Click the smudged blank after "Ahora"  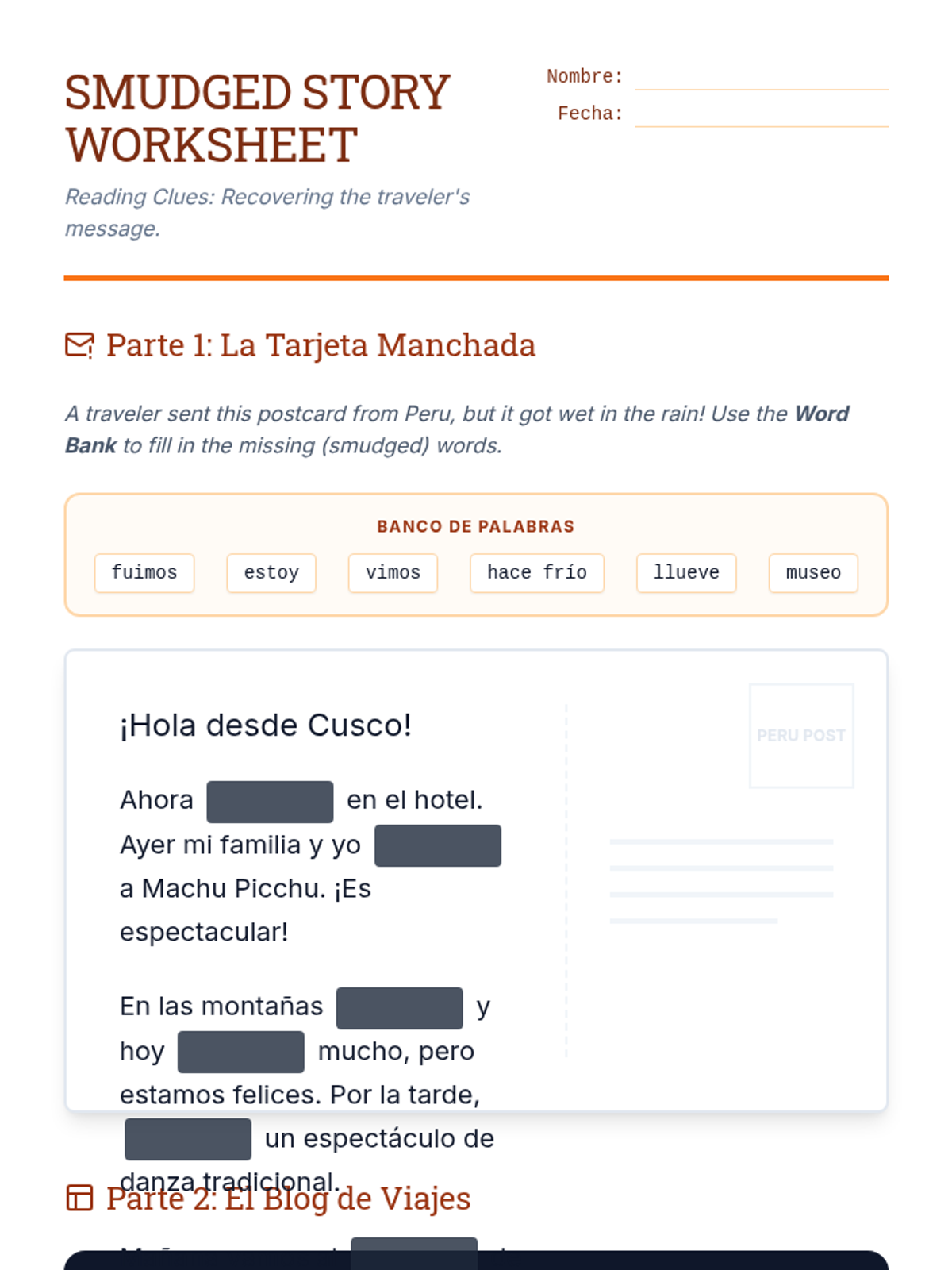click(270, 802)
